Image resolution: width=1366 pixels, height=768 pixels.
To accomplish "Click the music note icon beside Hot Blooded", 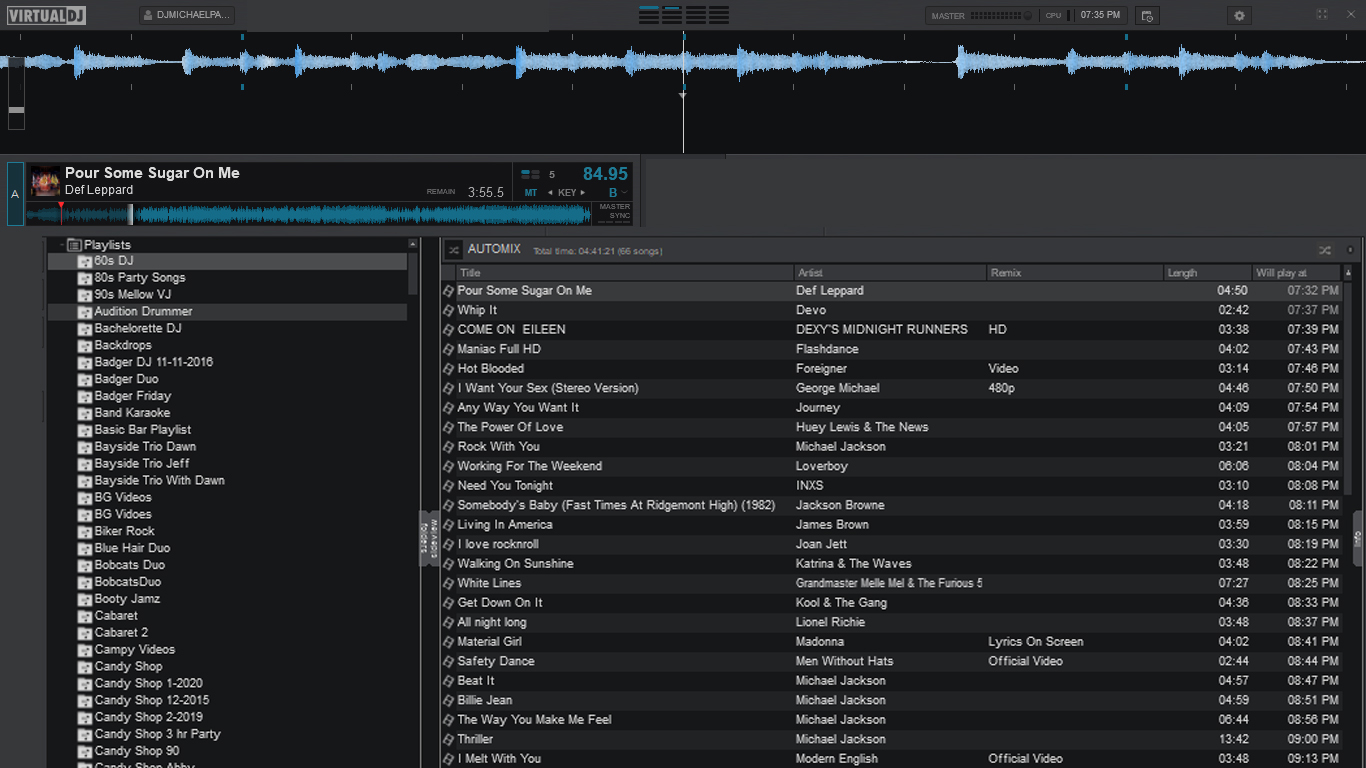I will (449, 369).
